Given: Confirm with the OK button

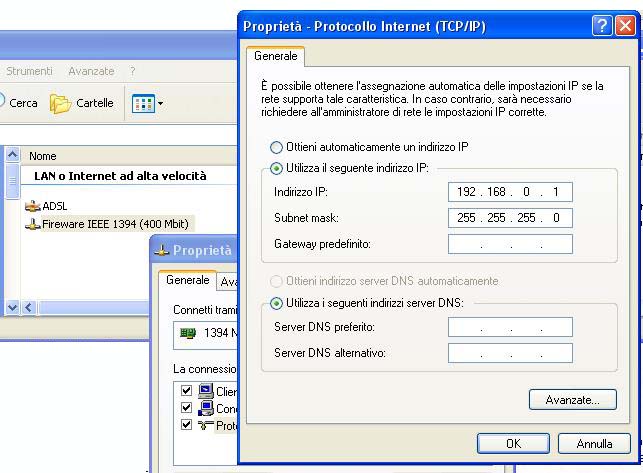Looking at the screenshot, I should 513,443.
